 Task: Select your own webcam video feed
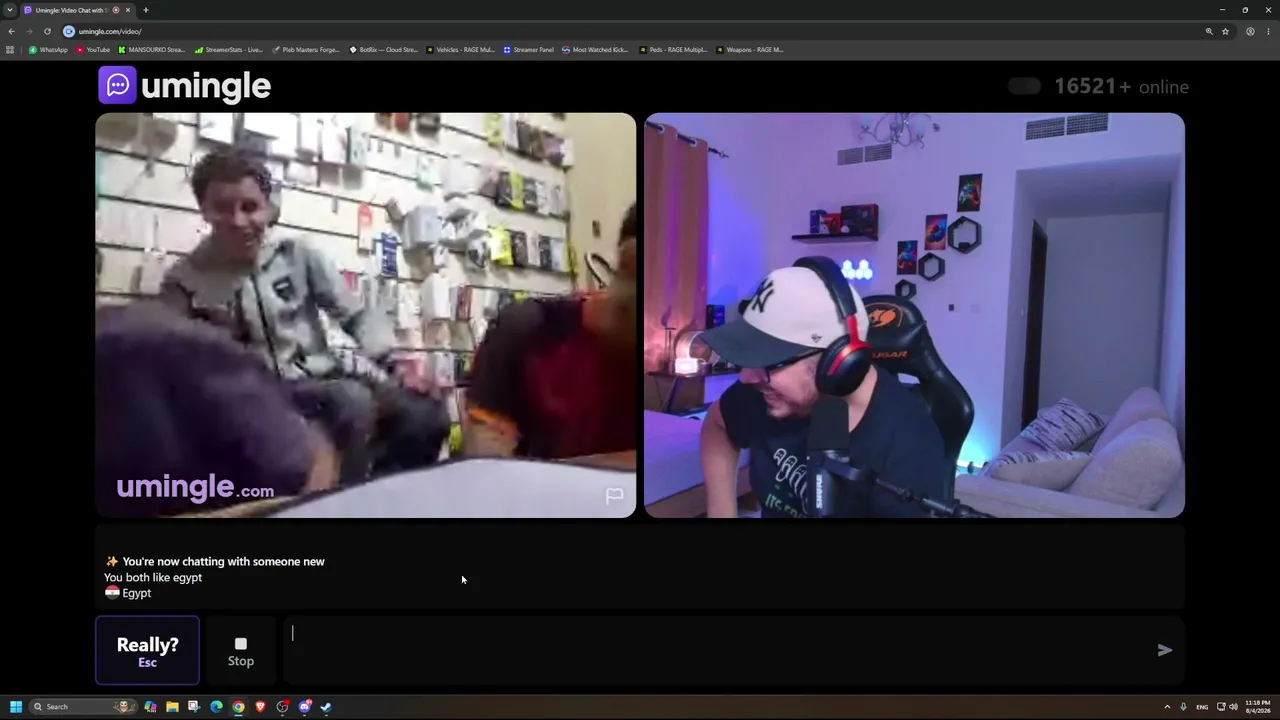tap(914, 315)
